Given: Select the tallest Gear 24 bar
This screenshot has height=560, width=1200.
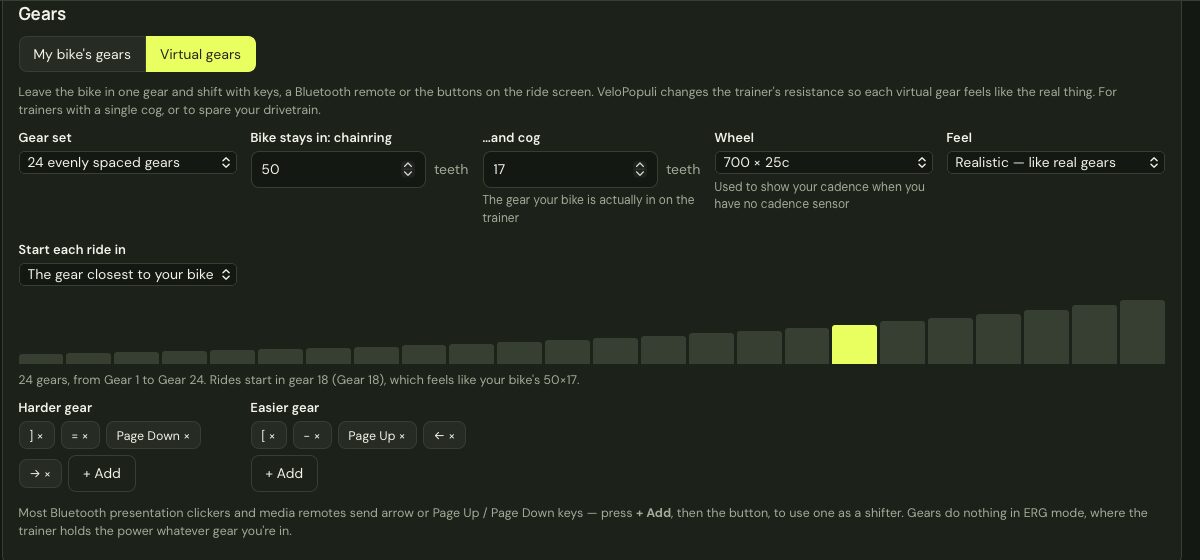Looking at the screenshot, I should [x=1142, y=332].
